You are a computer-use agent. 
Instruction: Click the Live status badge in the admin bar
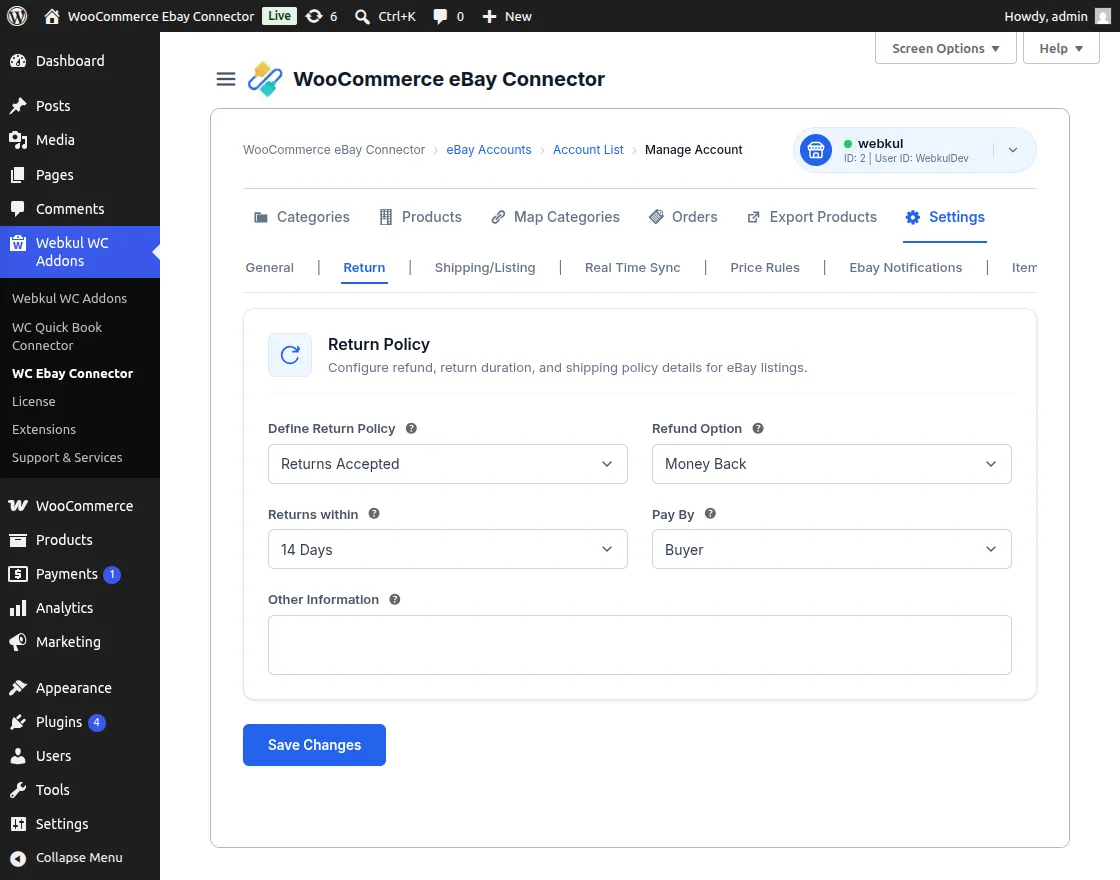[279, 16]
